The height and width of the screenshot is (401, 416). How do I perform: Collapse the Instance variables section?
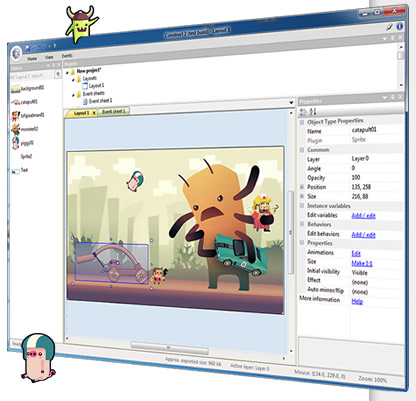(x=302, y=206)
